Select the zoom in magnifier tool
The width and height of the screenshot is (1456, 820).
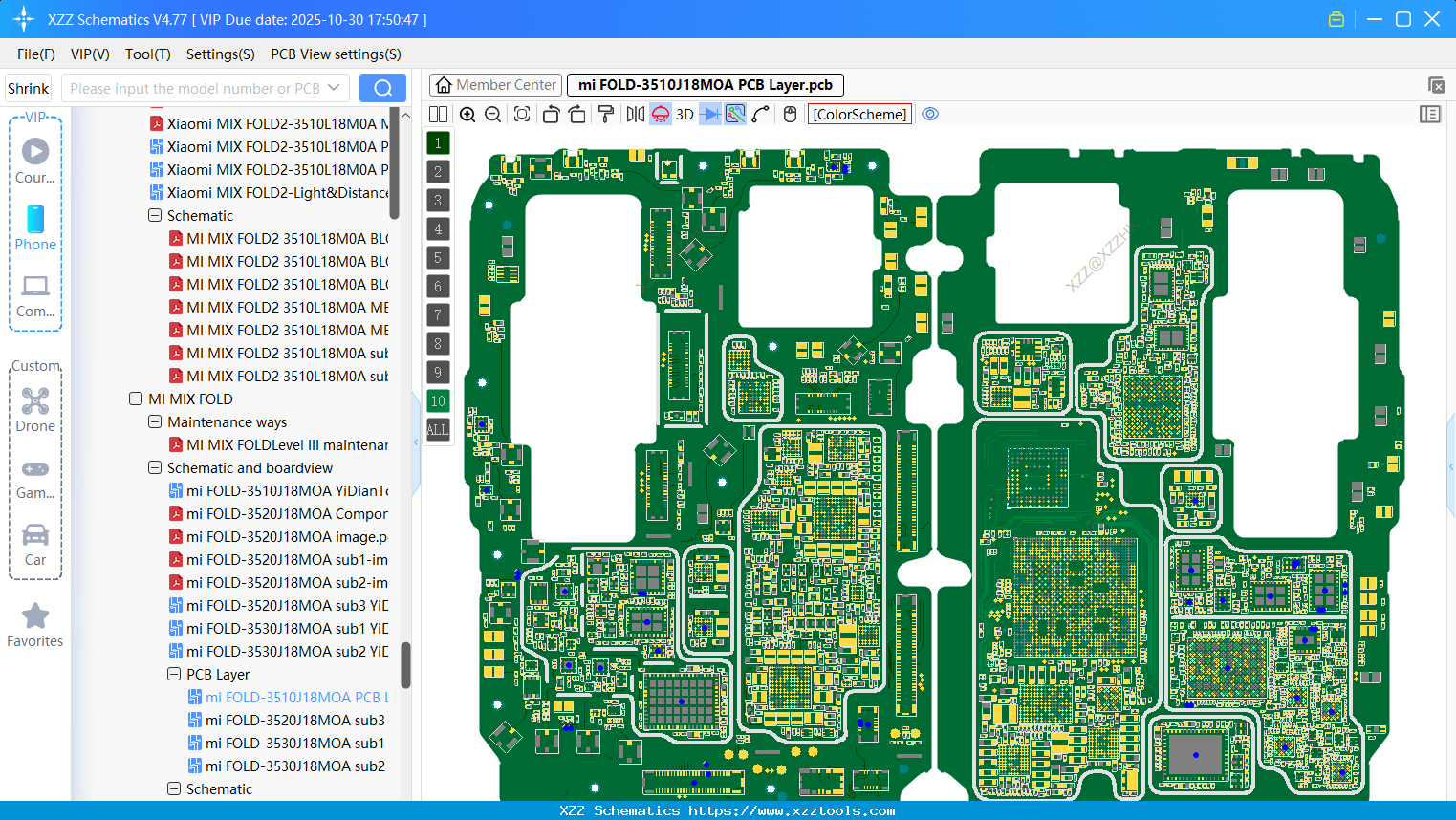467,114
